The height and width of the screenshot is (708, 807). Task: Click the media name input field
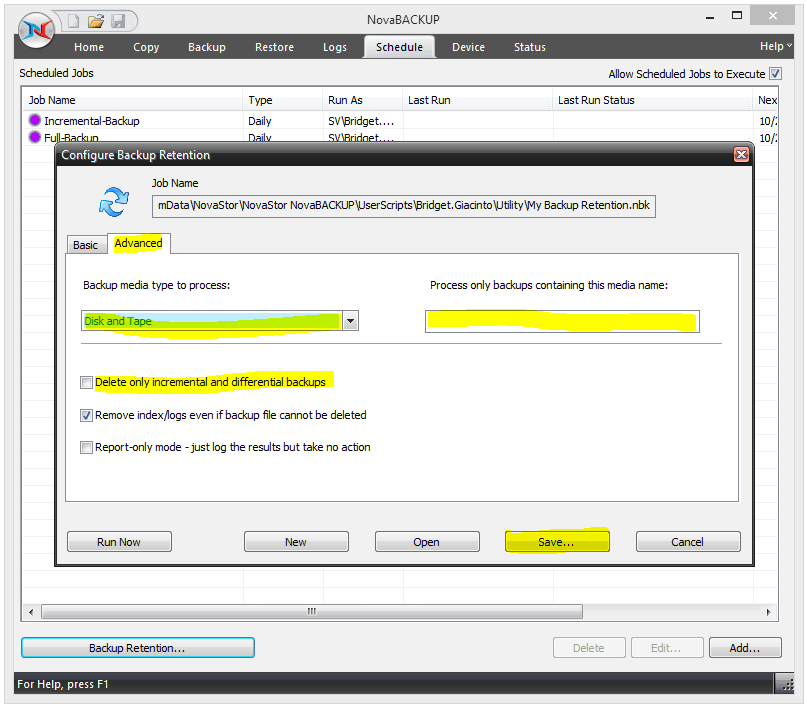tap(562, 321)
